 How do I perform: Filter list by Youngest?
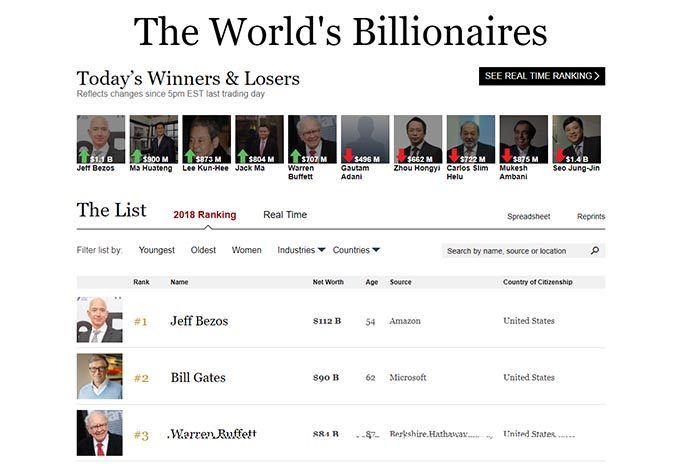point(156,250)
